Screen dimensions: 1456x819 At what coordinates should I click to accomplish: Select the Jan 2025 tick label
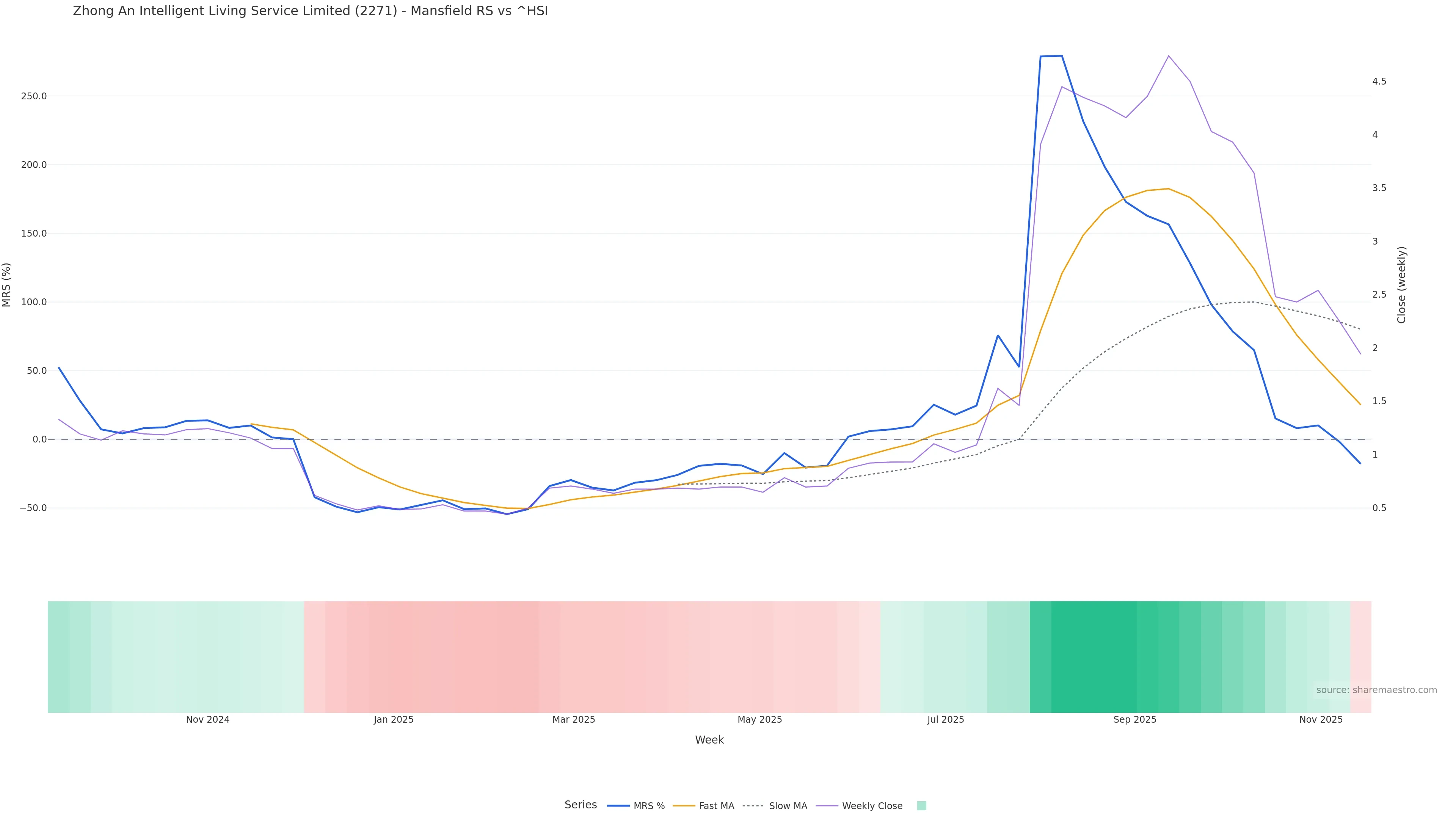tap(394, 720)
